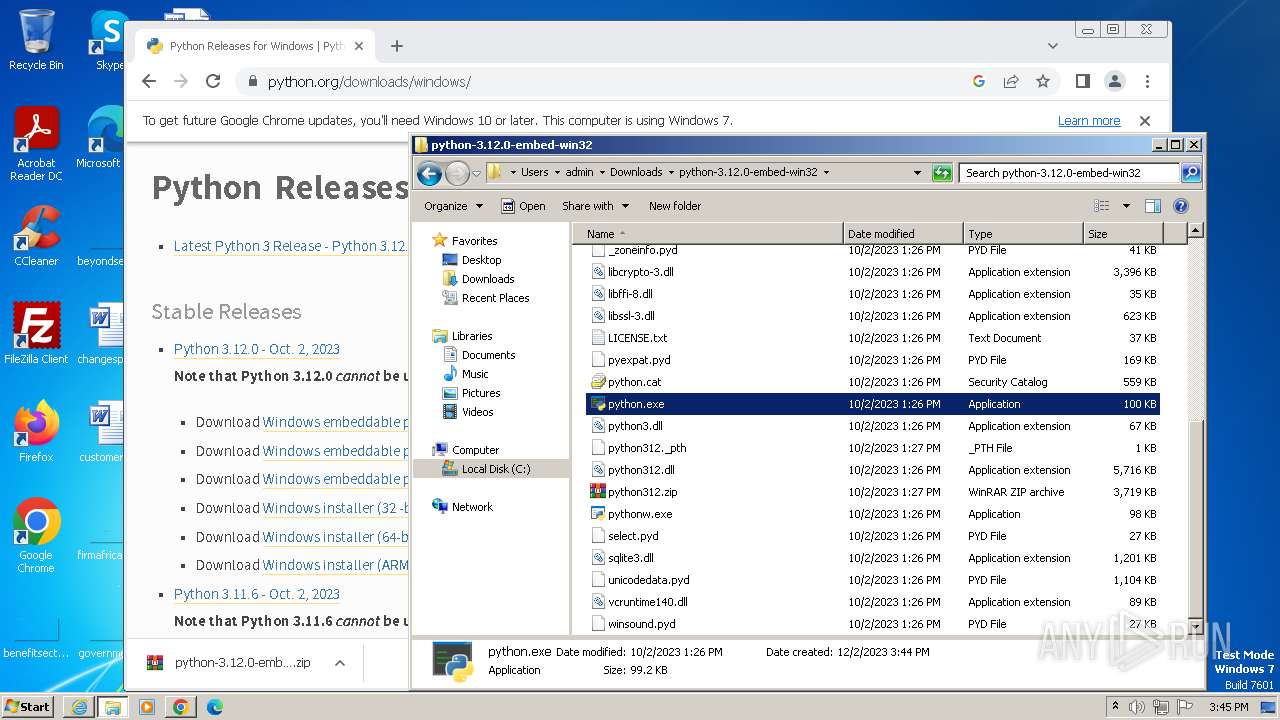Open Internet Explorer from taskbar
The height and width of the screenshot is (720, 1280).
click(x=79, y=707)
